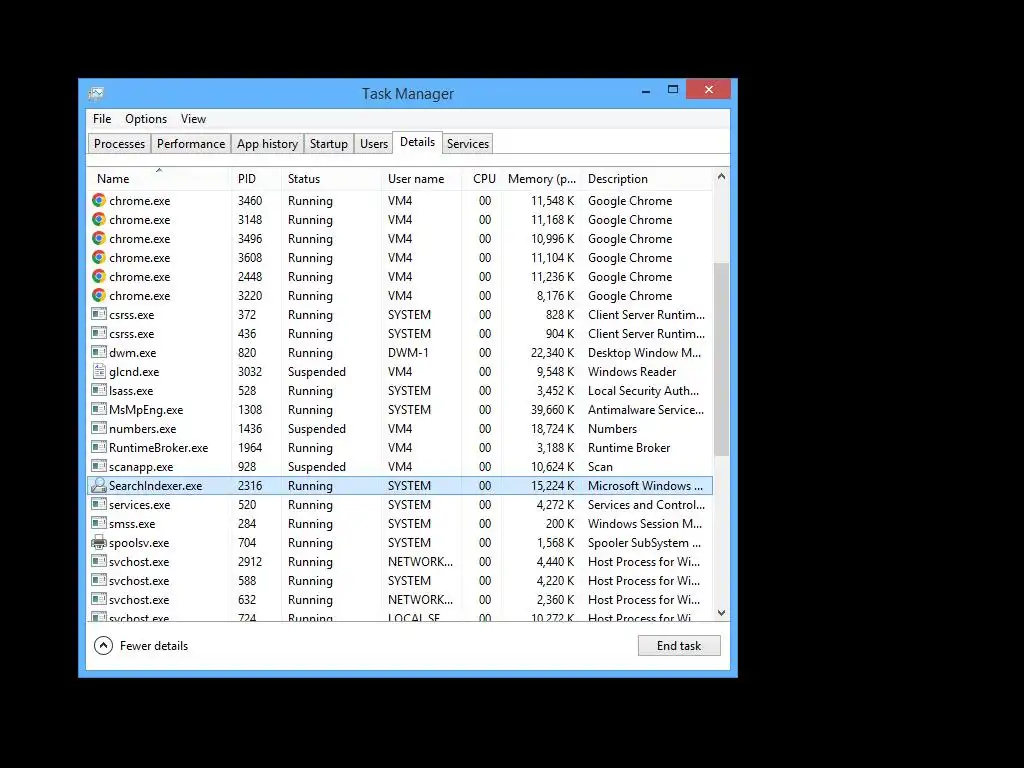Image resolution: width=1024 pixels, height=768 pixels.
Task: Click the Task Manager title bar icon
Action: tap(96, 93)
